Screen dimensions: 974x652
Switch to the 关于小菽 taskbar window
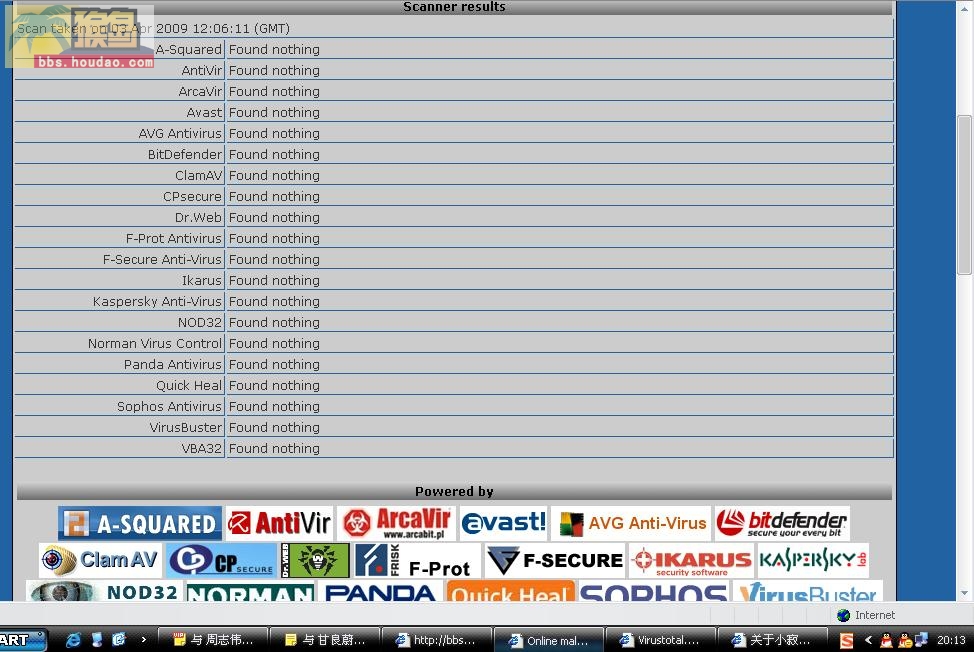click(773, 640)
